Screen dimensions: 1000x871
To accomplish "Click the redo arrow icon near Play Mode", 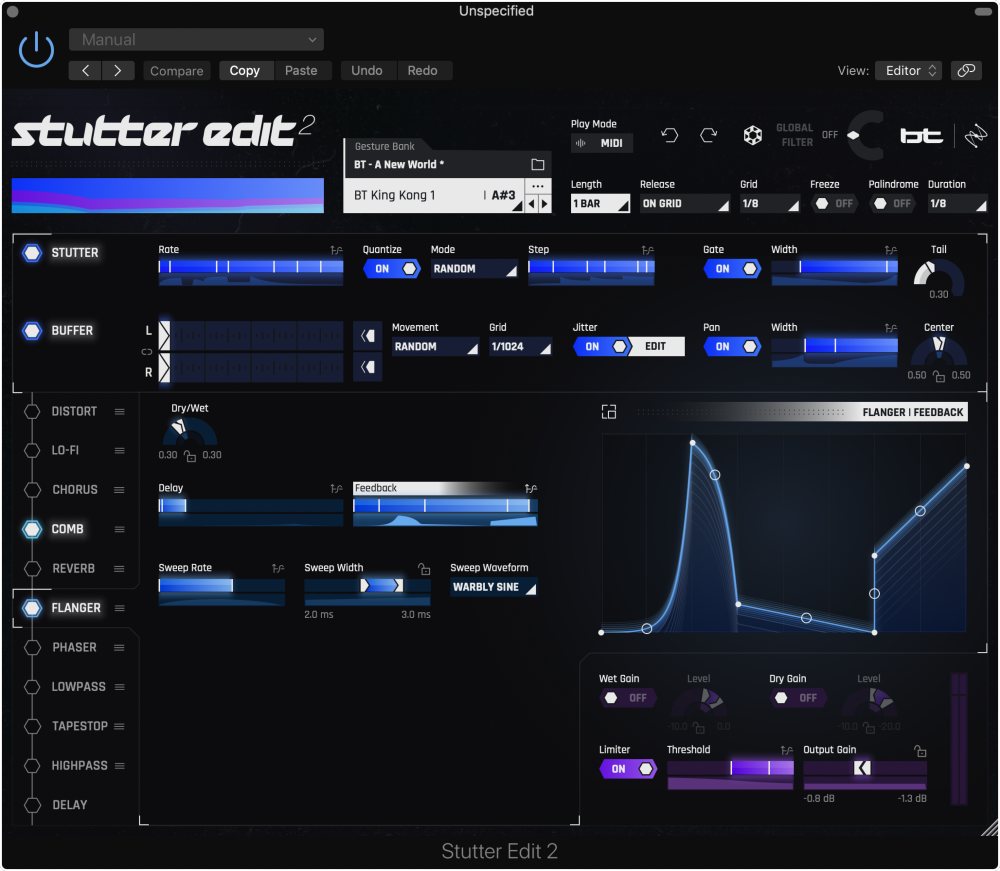I will point(707,135).
